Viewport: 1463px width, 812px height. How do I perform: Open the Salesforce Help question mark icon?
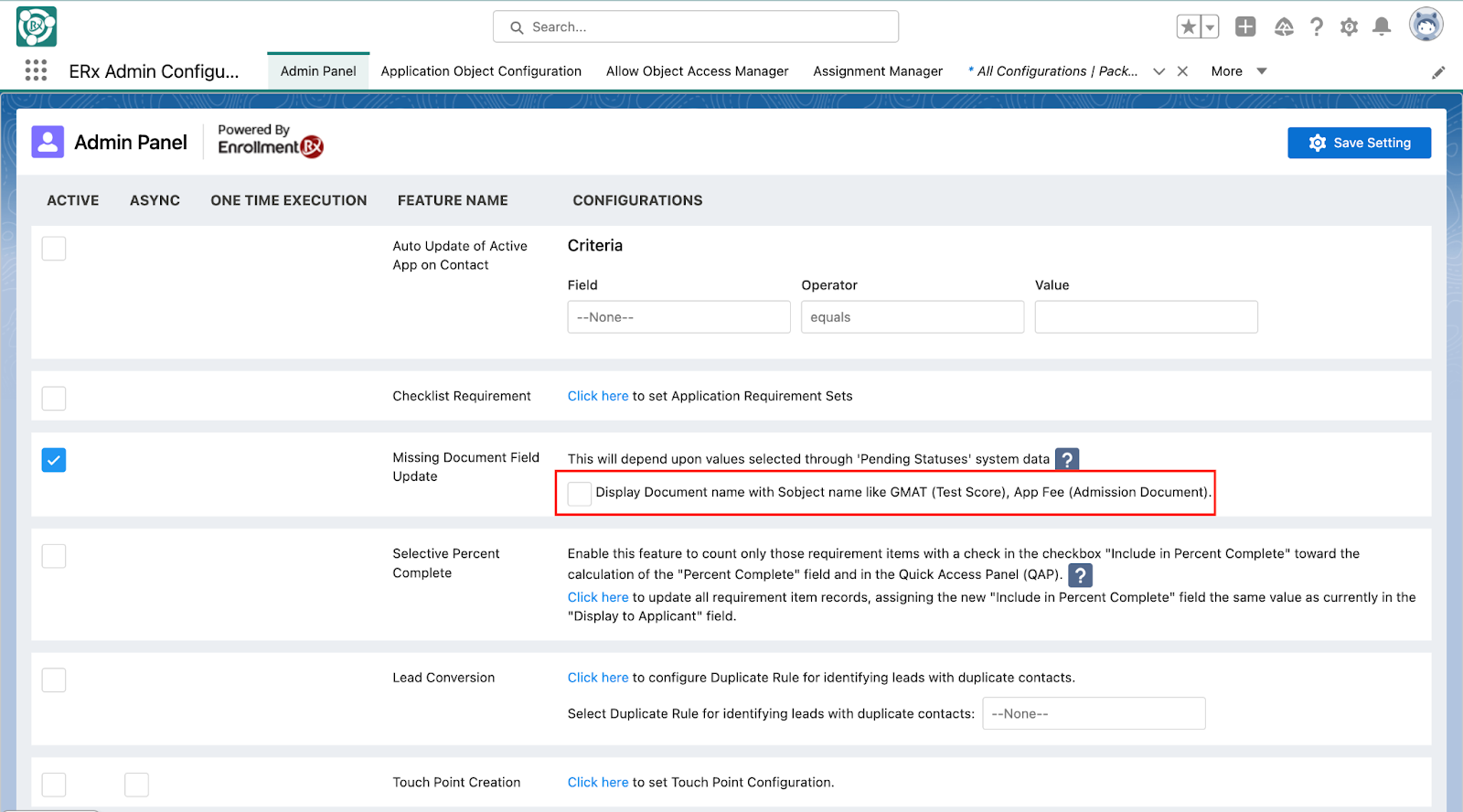(x=1316, y=27)
